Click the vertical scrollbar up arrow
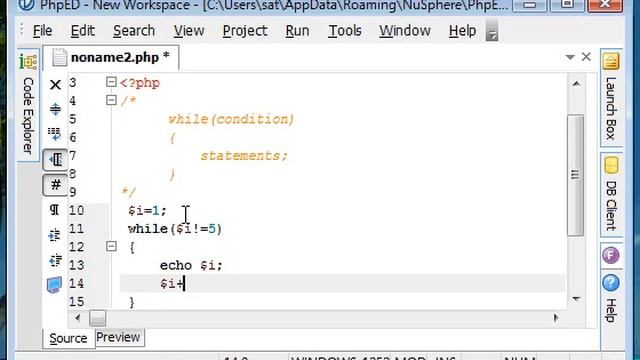640x360 pixels. [x=576, y=84]
